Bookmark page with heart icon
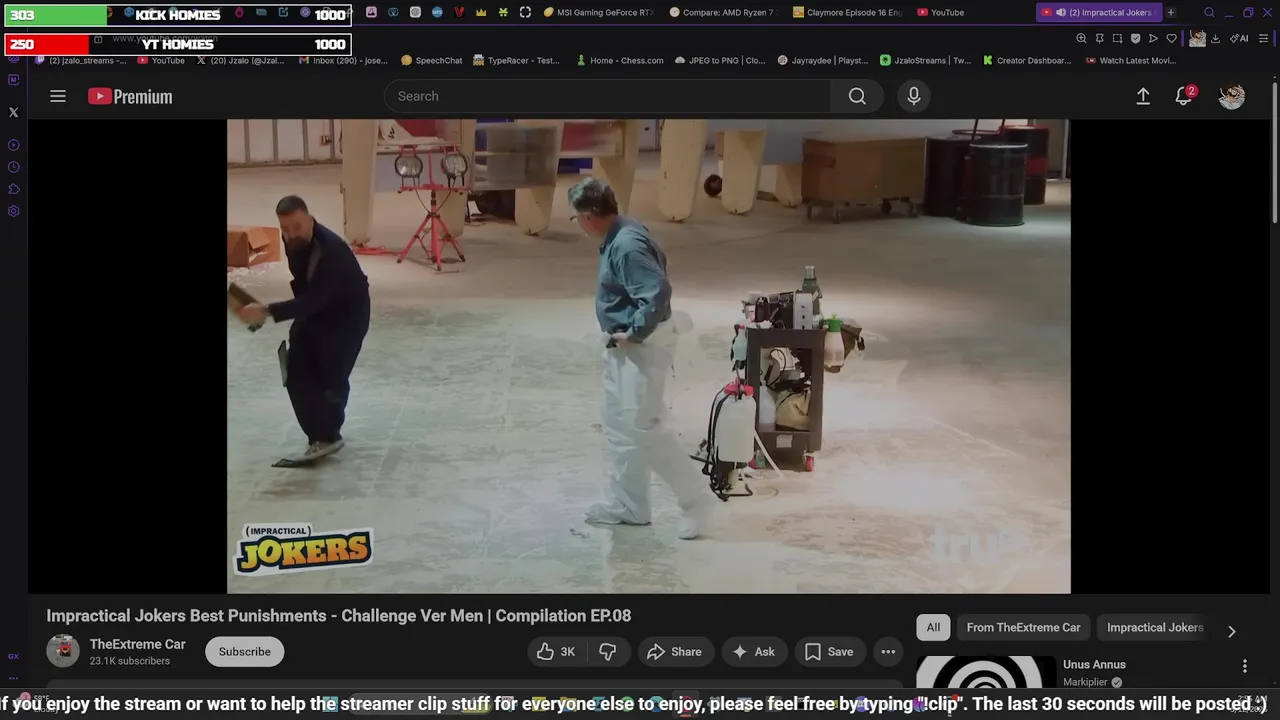This screenshot has width=1280, height=720. pyautogui.click(x=1171, y=38)
